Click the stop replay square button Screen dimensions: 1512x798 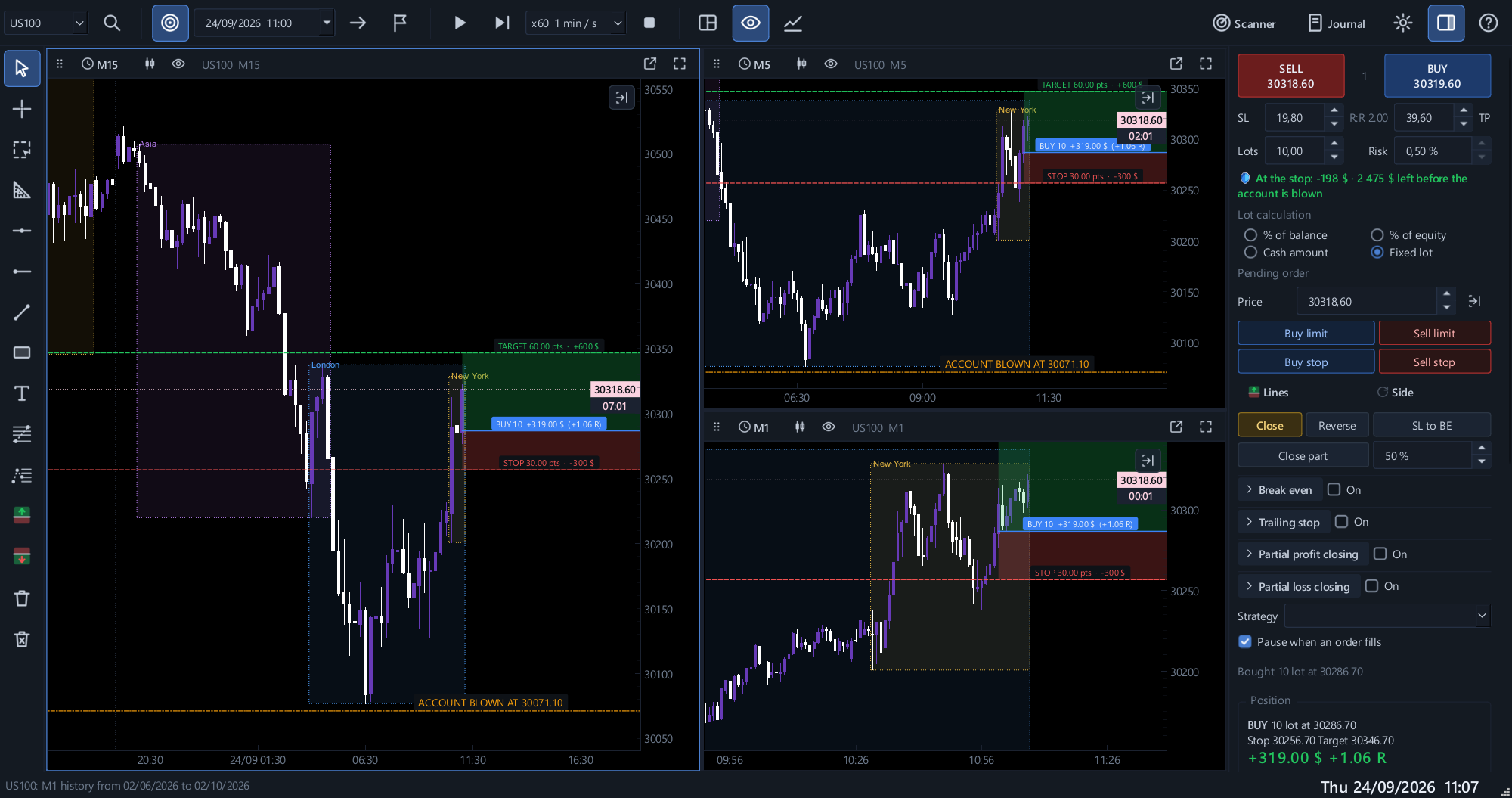click(x=649, y=23)
